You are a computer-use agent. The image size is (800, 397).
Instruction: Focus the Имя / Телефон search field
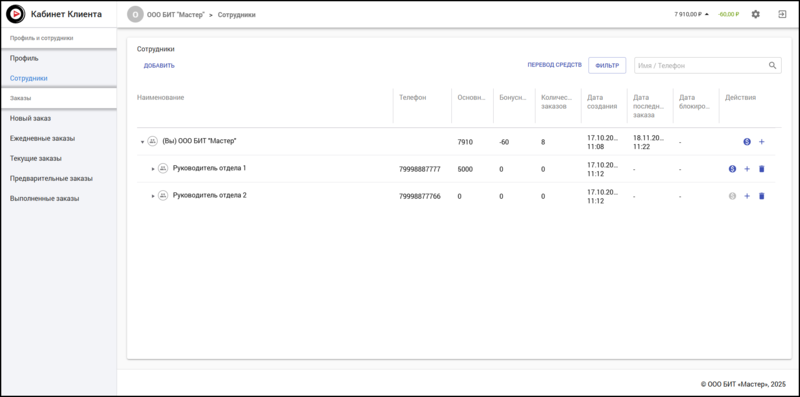click(x=708, y=65)
